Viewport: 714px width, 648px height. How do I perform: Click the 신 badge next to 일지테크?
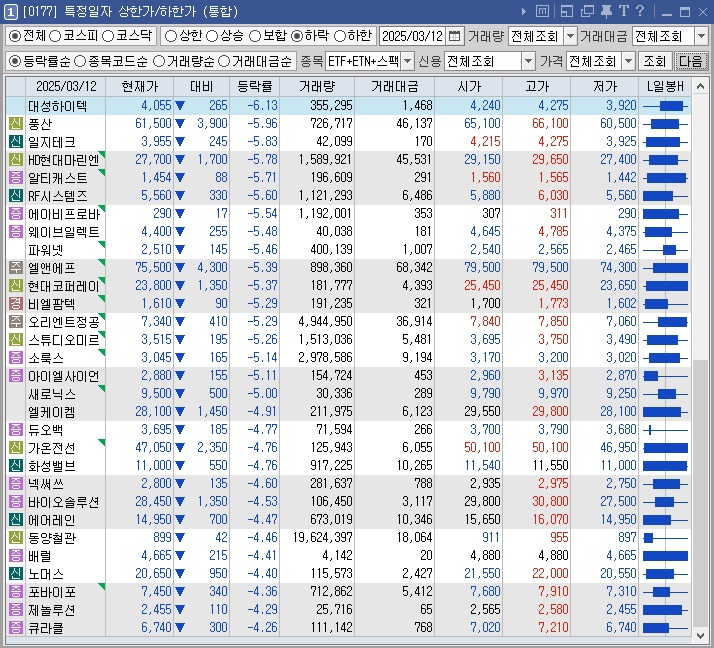coord(15,142)
